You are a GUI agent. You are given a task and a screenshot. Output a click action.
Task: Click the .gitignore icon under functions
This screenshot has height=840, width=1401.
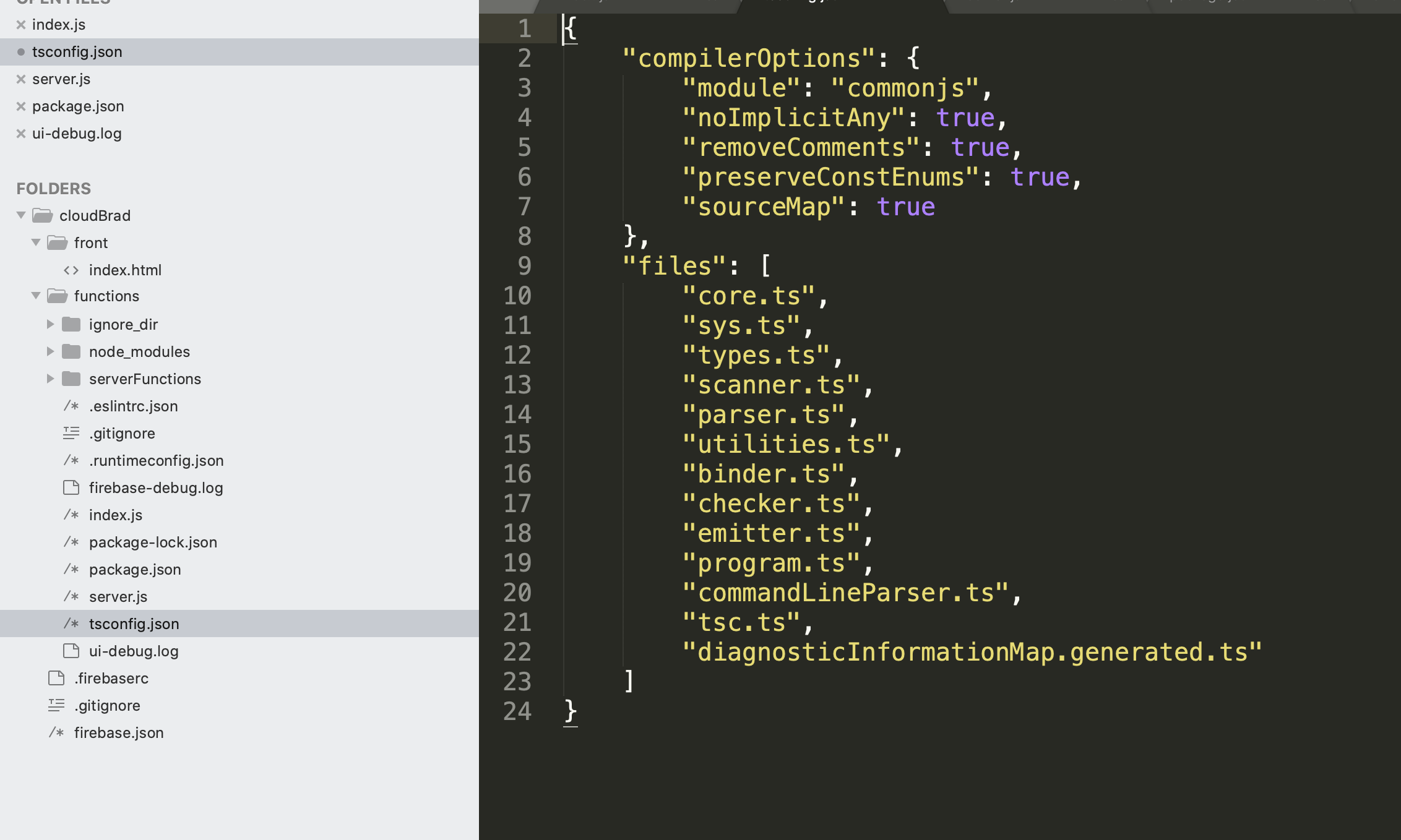71,434
